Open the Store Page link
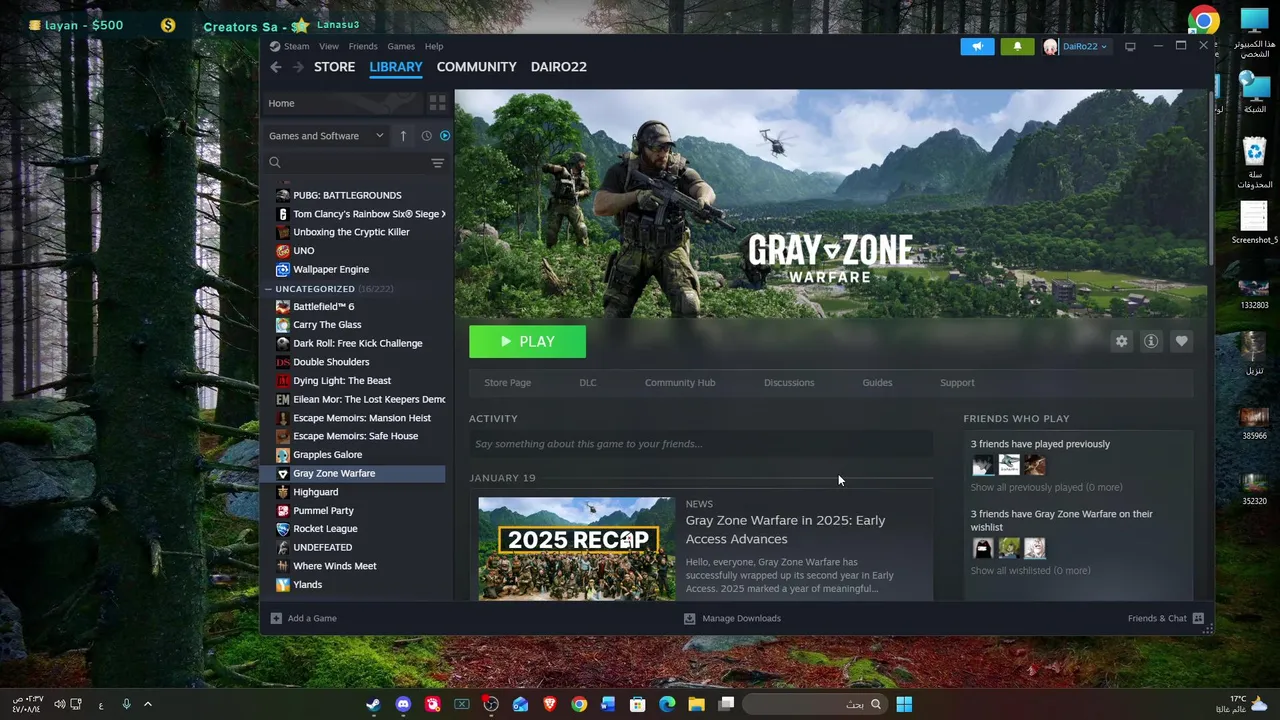The image size is (1280, 720). 508,383
